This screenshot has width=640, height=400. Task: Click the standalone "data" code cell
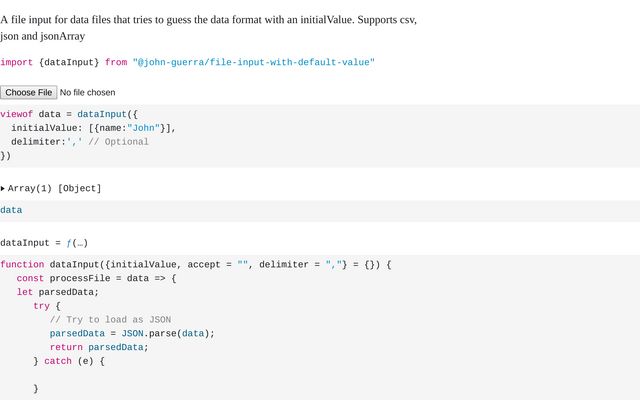(11, 210)
